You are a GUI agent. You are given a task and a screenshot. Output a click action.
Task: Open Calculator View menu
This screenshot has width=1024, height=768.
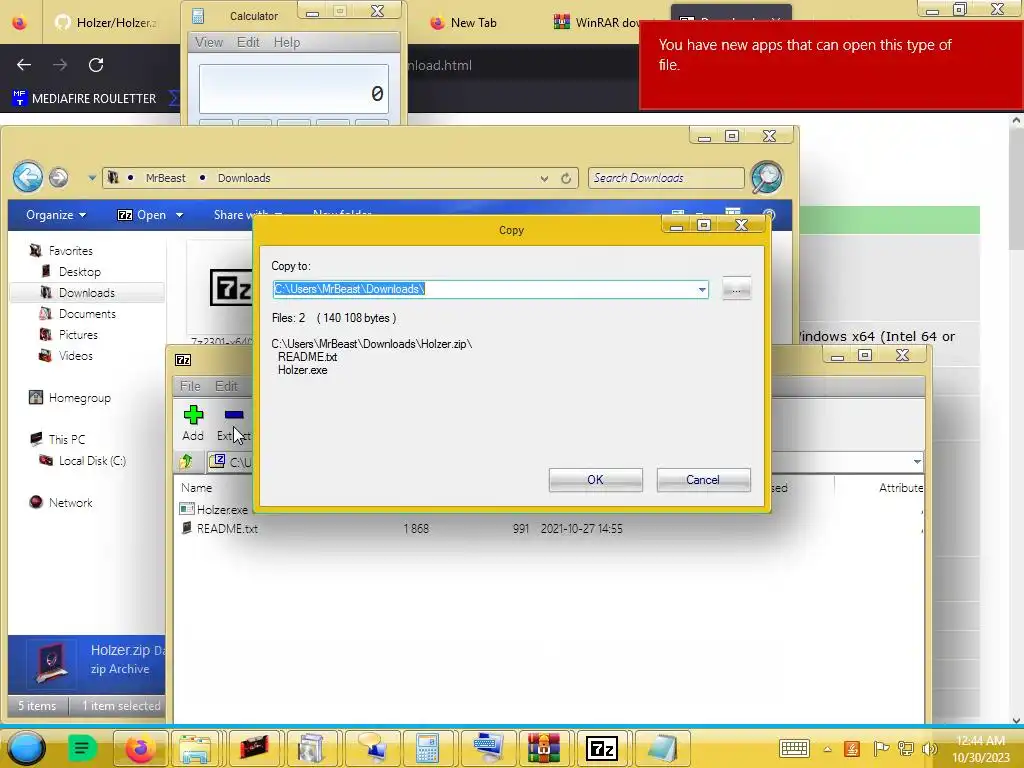209,42
